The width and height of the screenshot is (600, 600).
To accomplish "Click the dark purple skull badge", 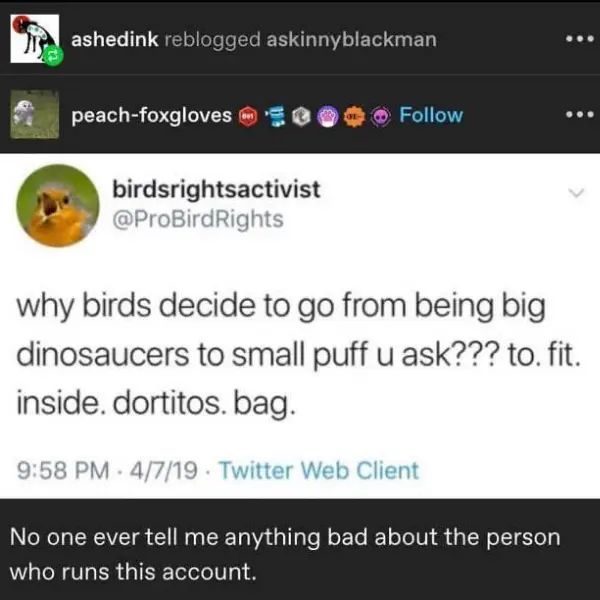I will click(380, 115).
